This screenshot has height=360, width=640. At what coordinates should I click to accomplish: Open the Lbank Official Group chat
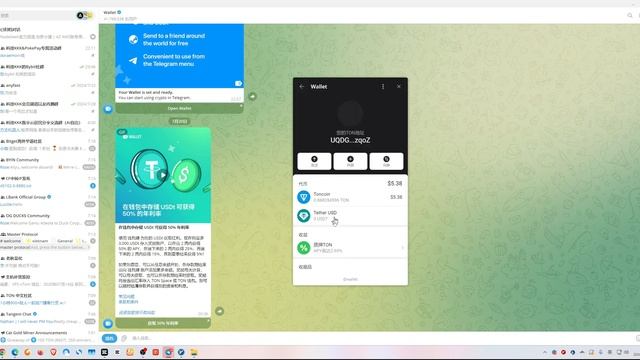(x=49, y=200)
